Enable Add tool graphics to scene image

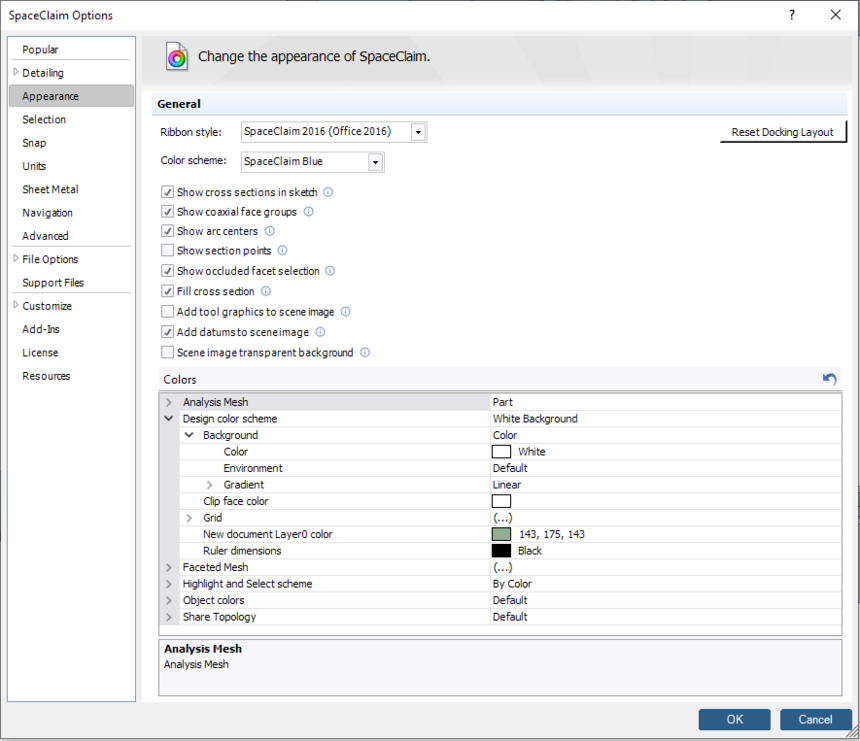click(x=167, y=312)
